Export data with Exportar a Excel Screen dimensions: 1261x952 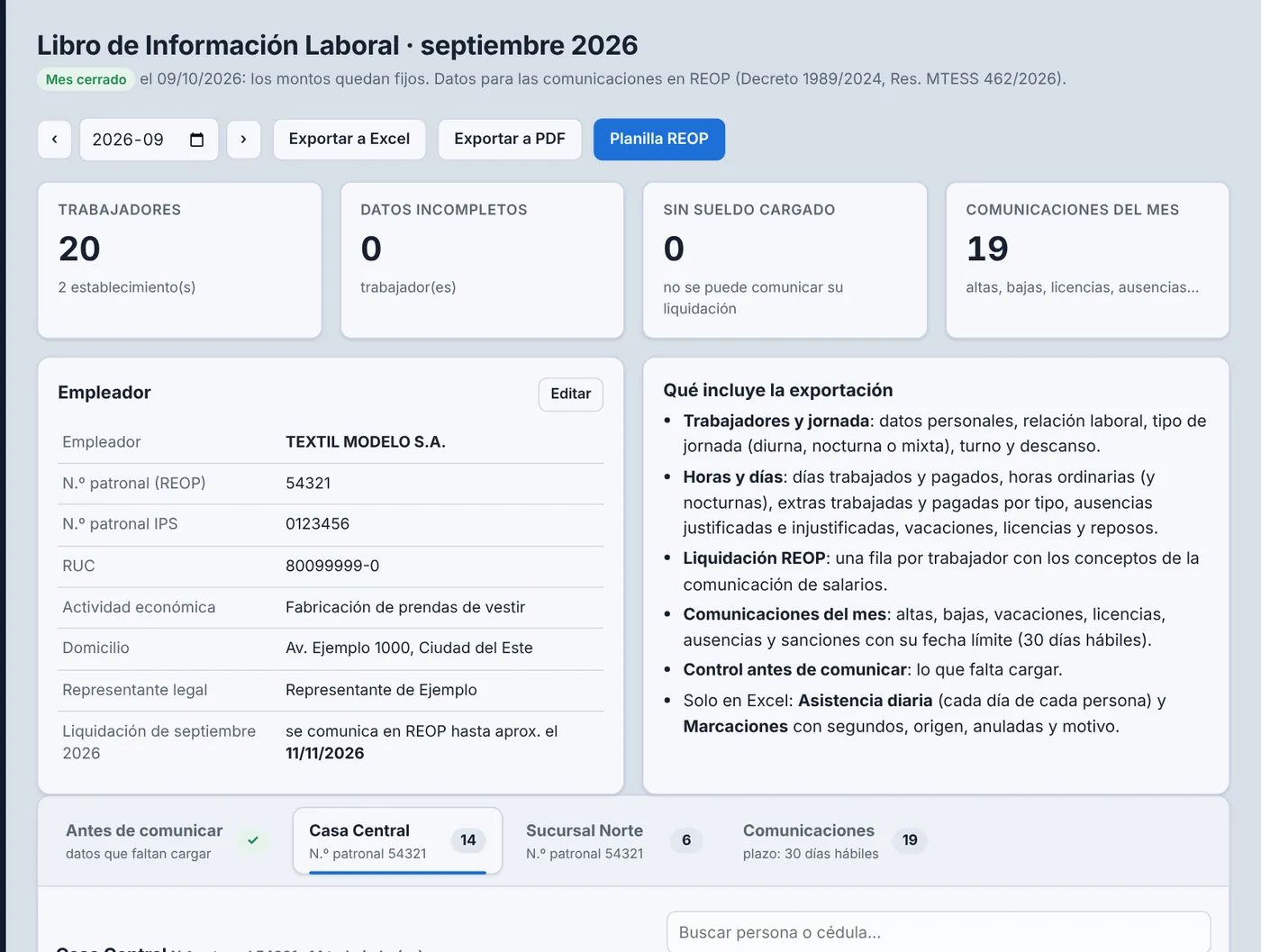349,140
